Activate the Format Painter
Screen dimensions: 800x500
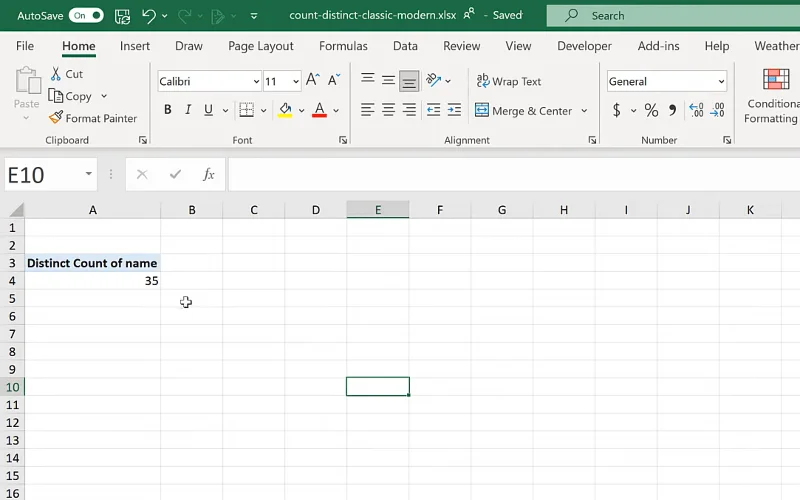93,118
